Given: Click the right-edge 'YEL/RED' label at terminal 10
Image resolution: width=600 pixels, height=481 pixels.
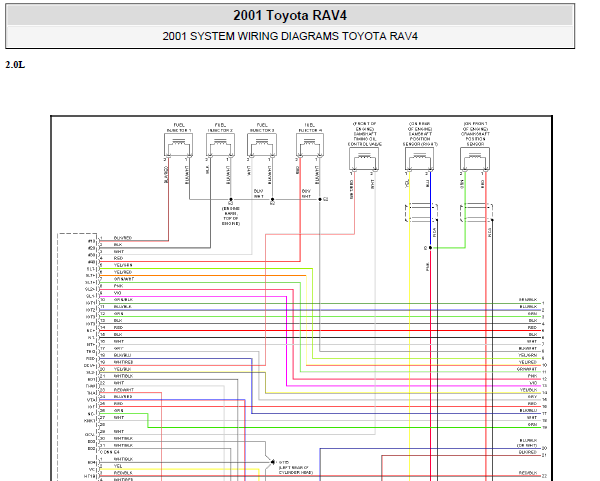Looking at the screenshot, I should (528, 362).
